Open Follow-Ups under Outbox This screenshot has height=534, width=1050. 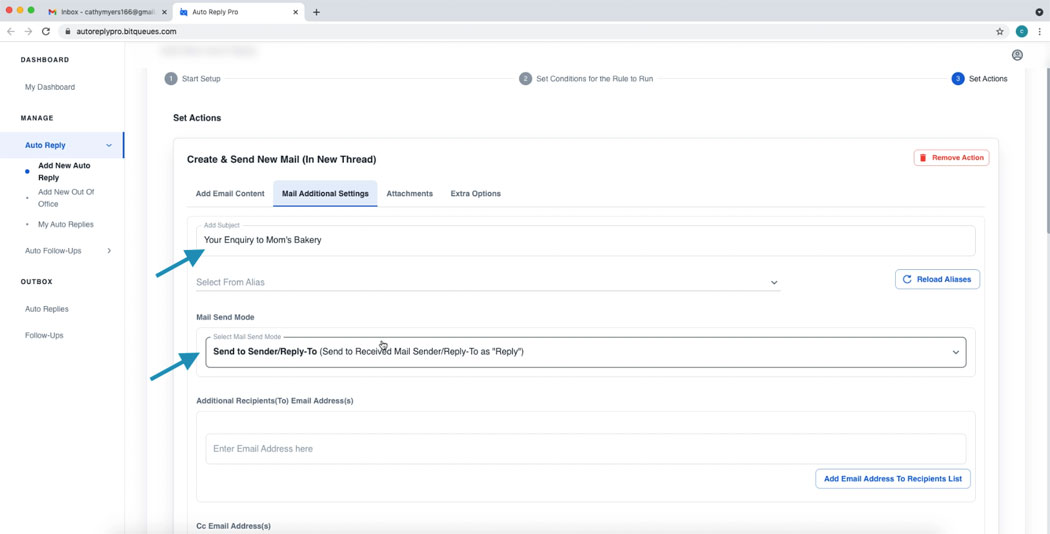click(x=44, y=335)
